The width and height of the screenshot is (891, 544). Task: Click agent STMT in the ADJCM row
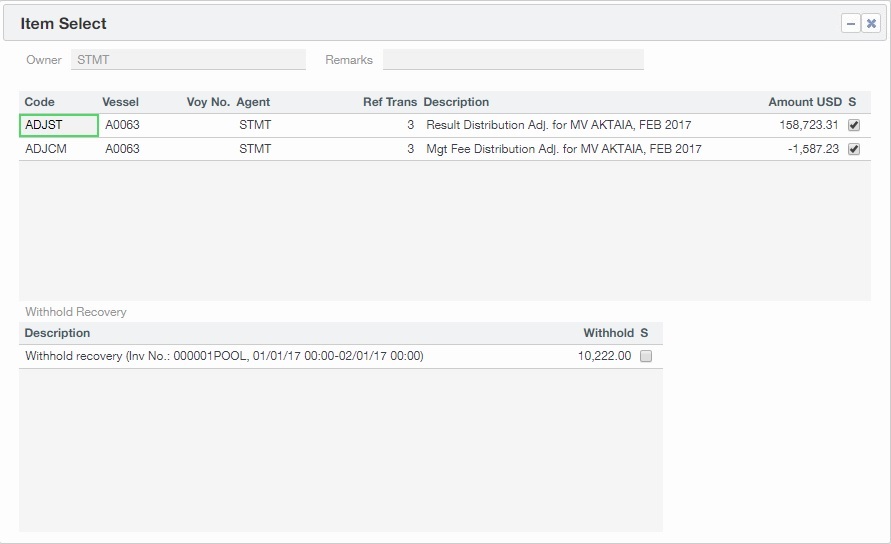click(x=255, y=149)
